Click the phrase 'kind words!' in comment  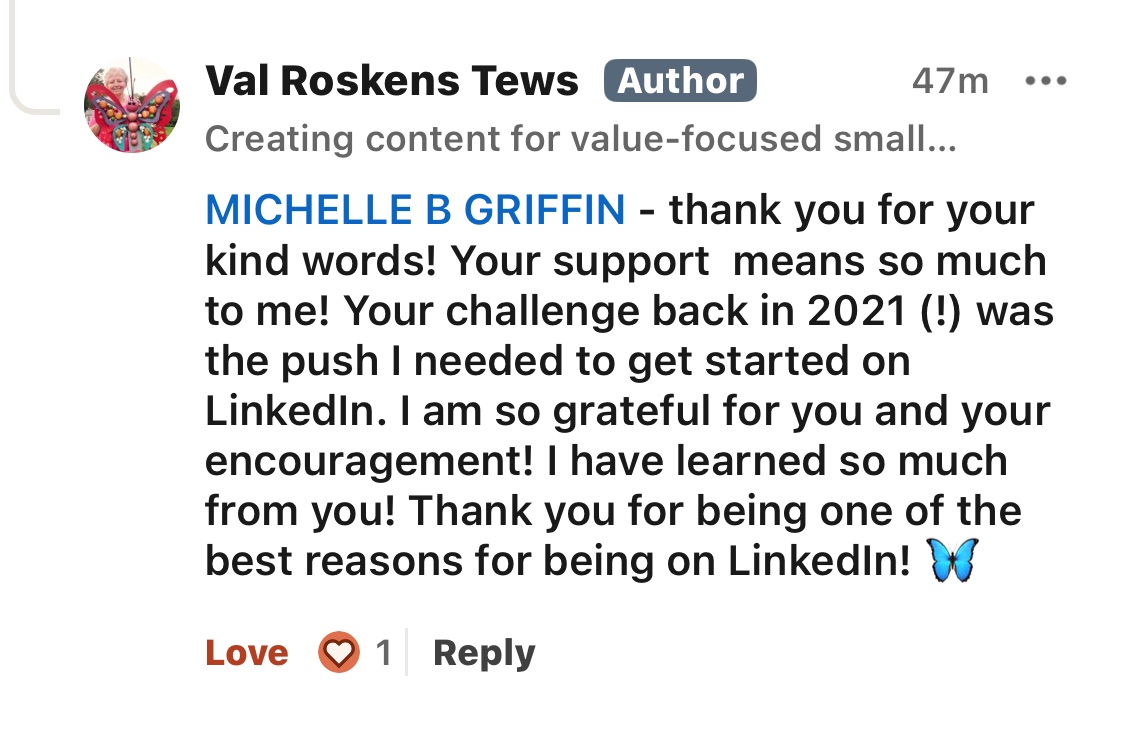(319, 261)
